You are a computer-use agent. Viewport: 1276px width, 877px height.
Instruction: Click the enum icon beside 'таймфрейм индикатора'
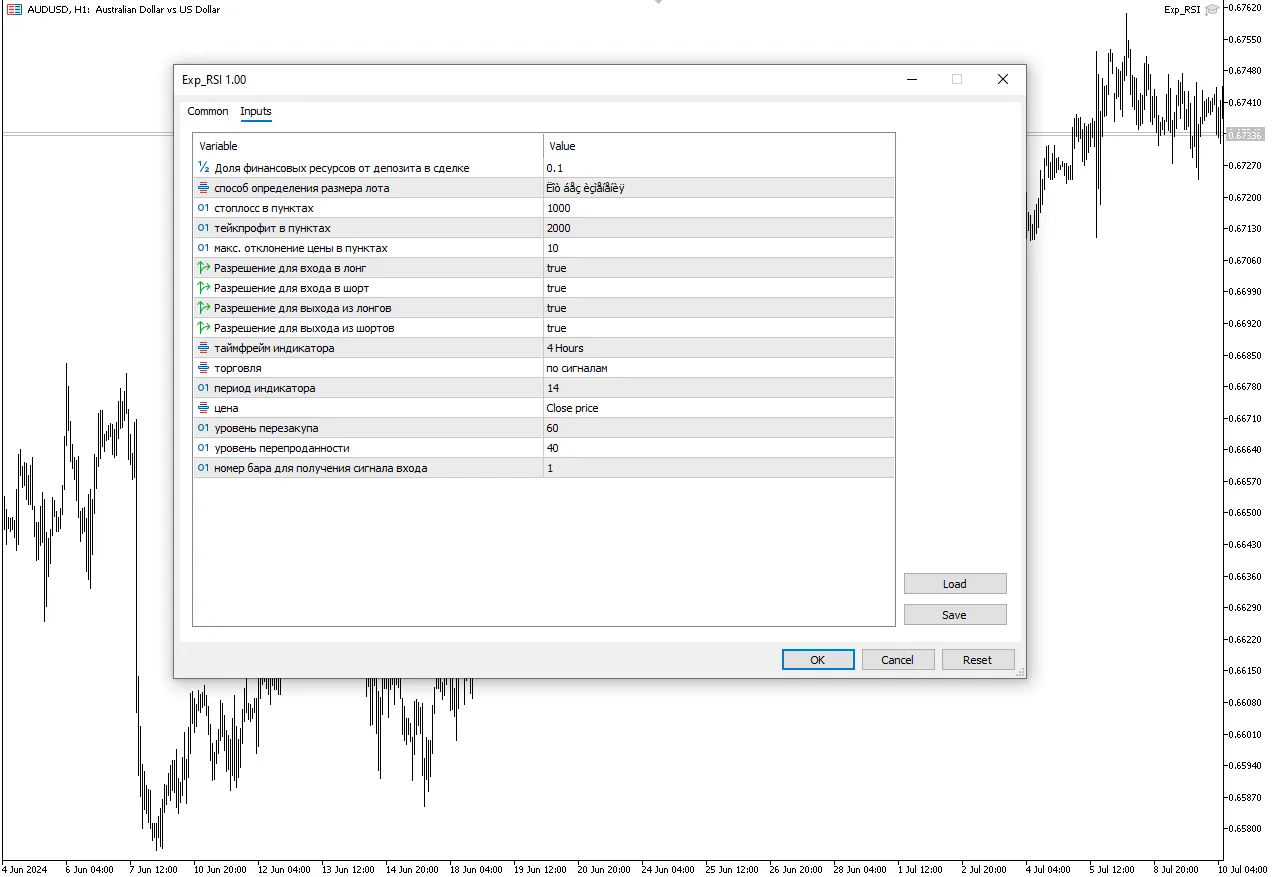203,348
